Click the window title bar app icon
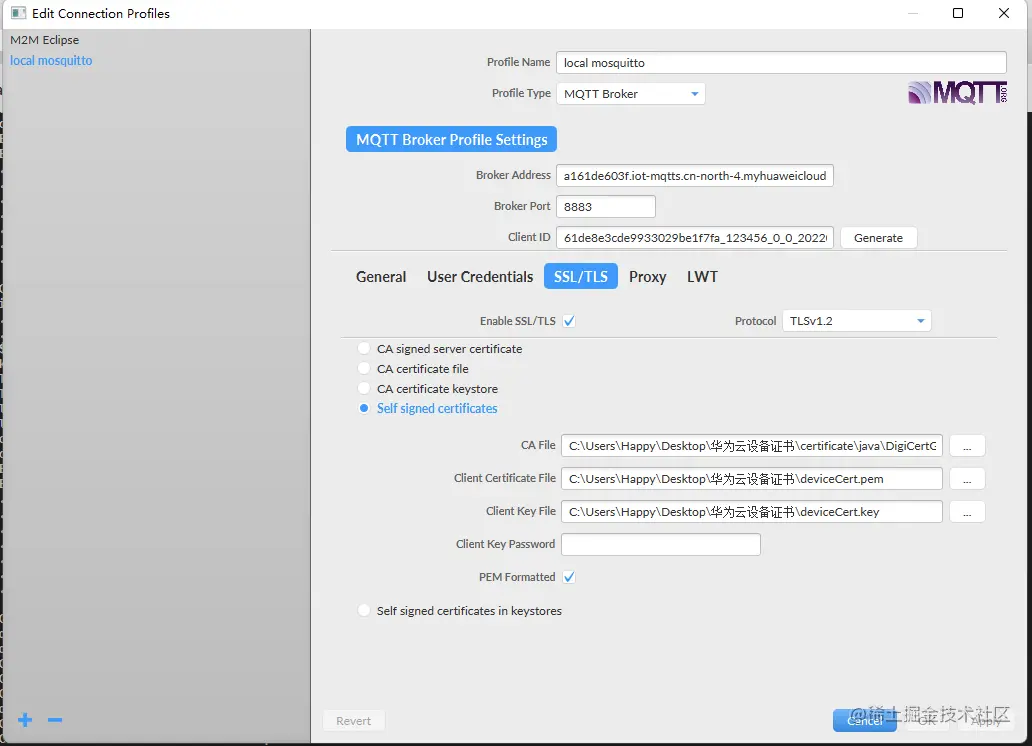The width and height of the screenshot is (1032, 746). [18, 13]
